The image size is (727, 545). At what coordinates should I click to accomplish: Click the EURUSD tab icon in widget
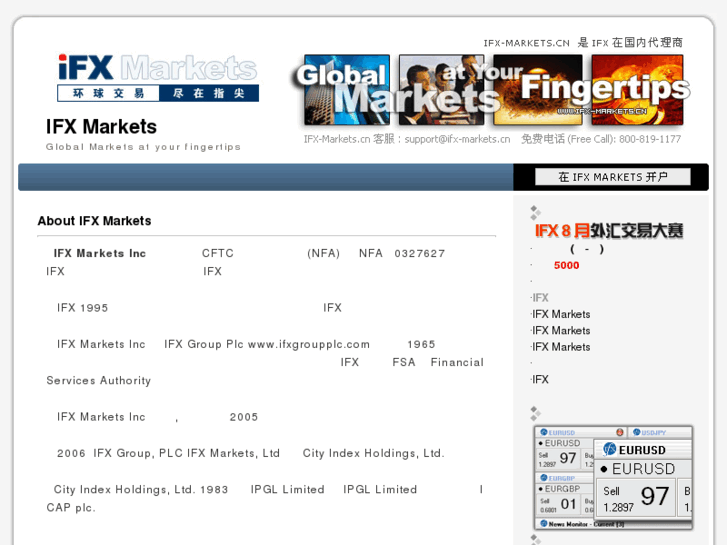[544, 432]
